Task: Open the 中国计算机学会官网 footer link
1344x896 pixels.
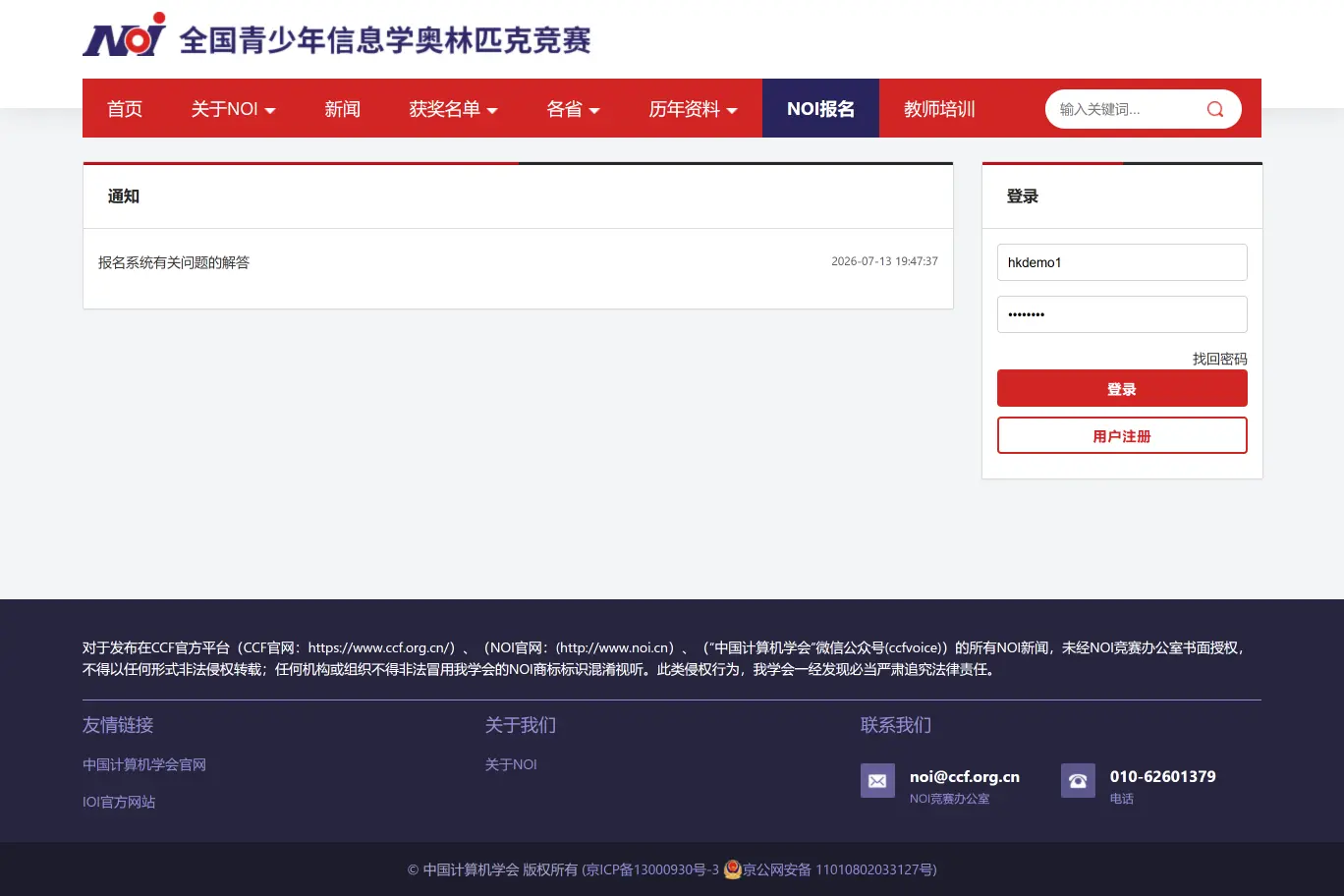Action: click(144, 764)
